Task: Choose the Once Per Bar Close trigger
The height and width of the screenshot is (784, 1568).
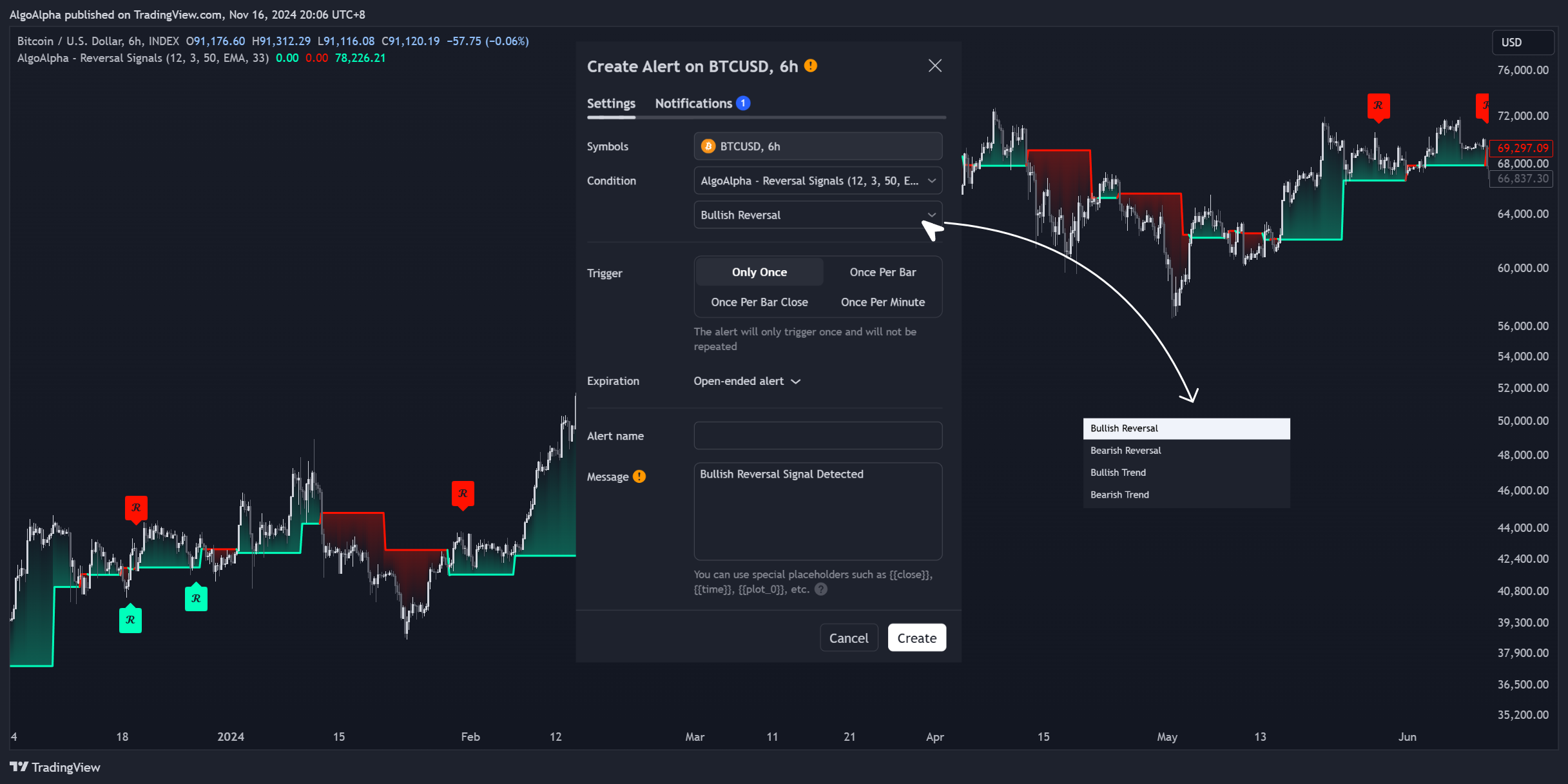Action: point(759,302)
